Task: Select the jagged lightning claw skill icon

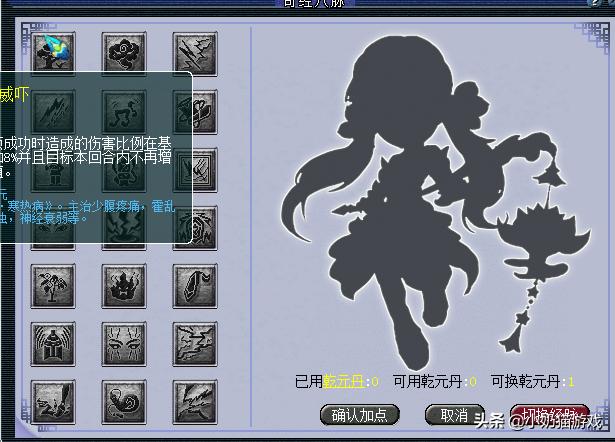Action: pyautogui.click(x=195, y=402)
